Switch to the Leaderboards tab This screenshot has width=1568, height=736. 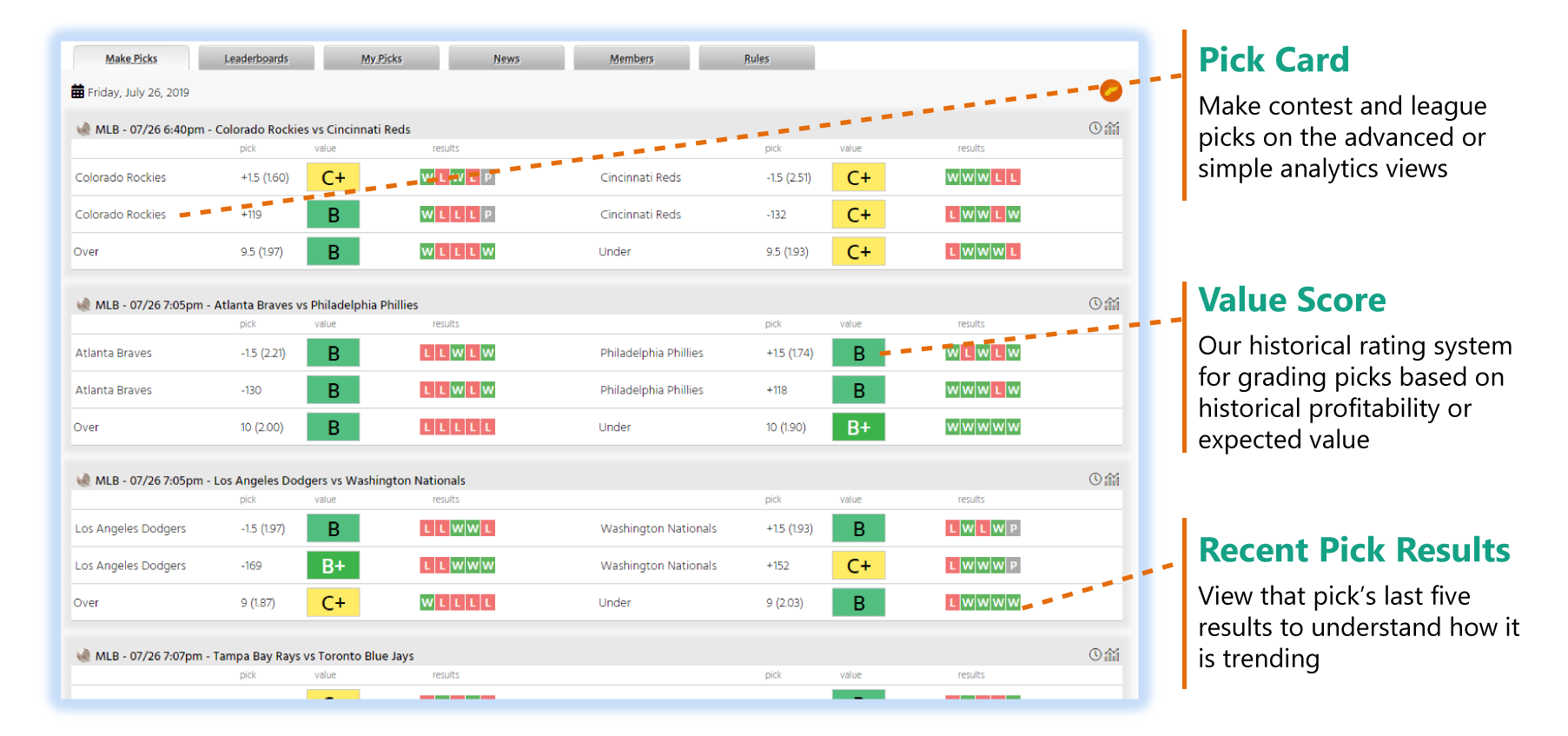coord(256,58)
